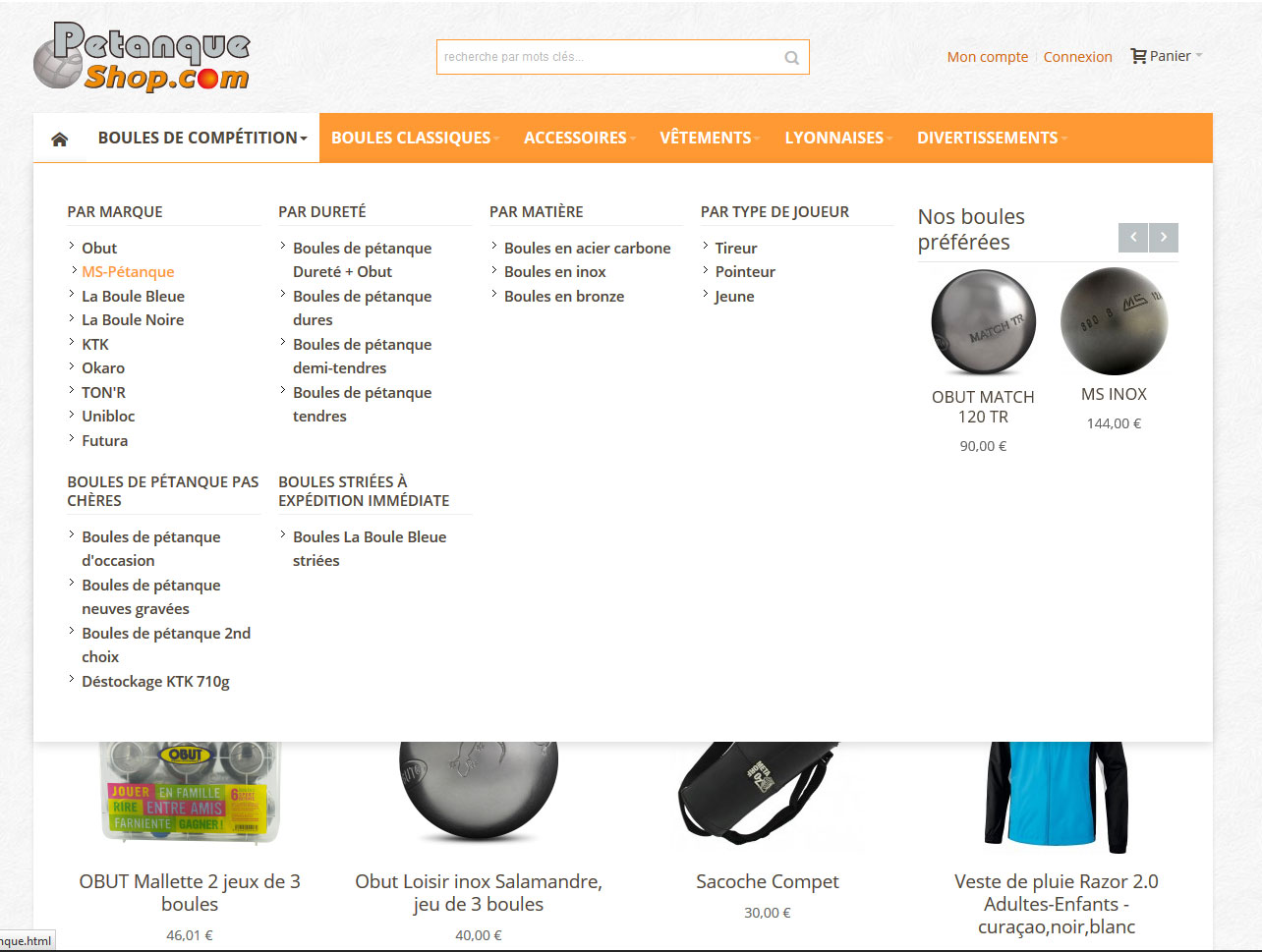Open Boules de pétanque neuves gravées

click(x=150, y=597)
